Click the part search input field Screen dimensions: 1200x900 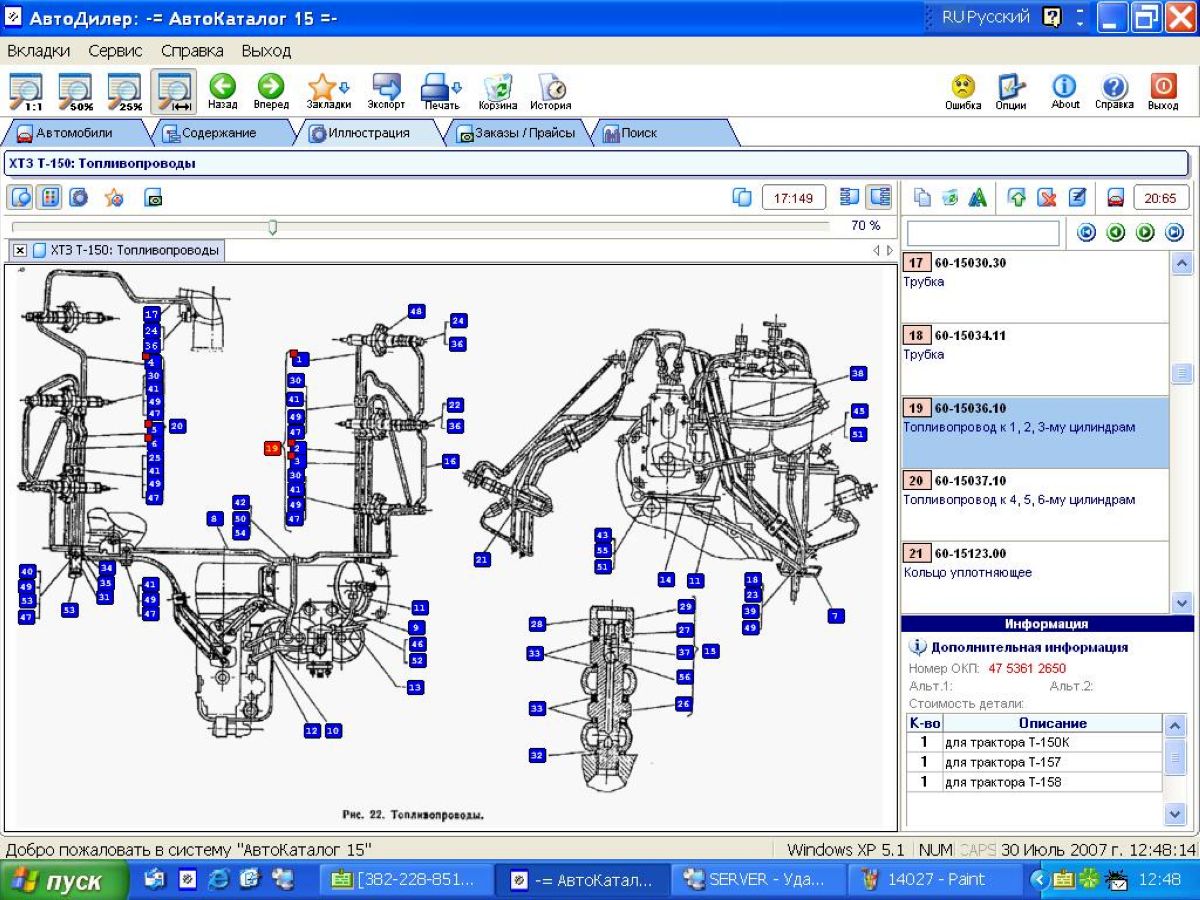(982, 233)
